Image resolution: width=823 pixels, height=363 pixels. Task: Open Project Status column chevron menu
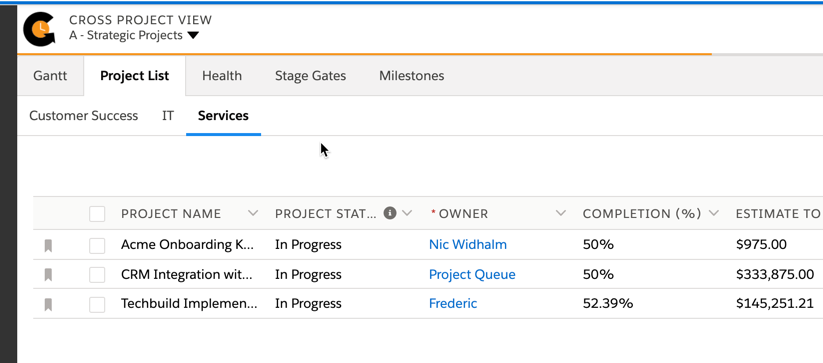(x=407, y=213)
